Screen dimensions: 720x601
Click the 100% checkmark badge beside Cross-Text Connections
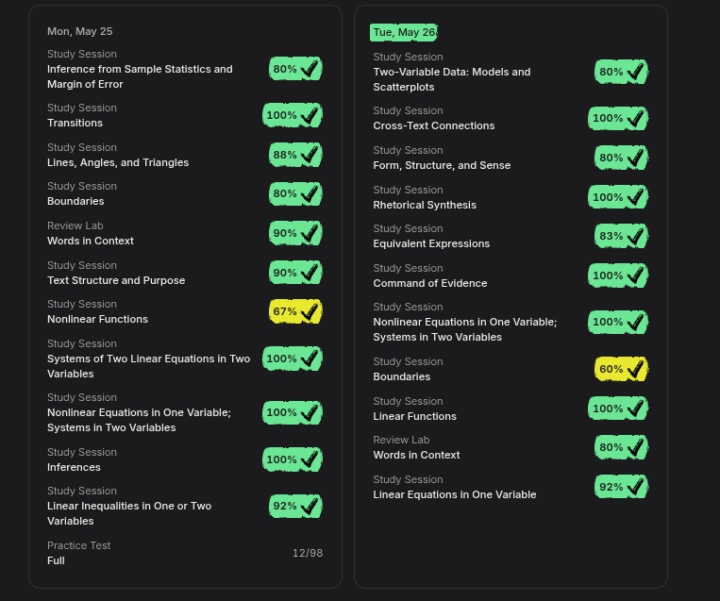(618, 118)
